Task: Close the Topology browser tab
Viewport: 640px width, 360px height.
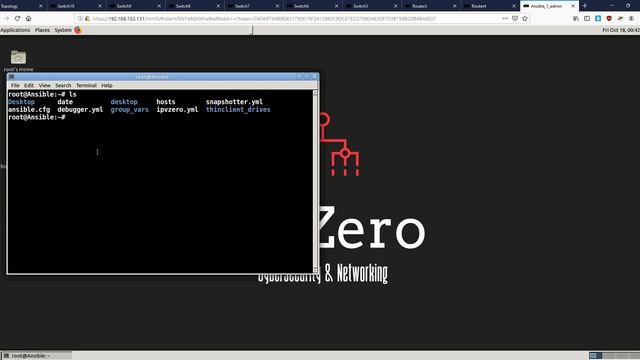Action: pos(40,6)
